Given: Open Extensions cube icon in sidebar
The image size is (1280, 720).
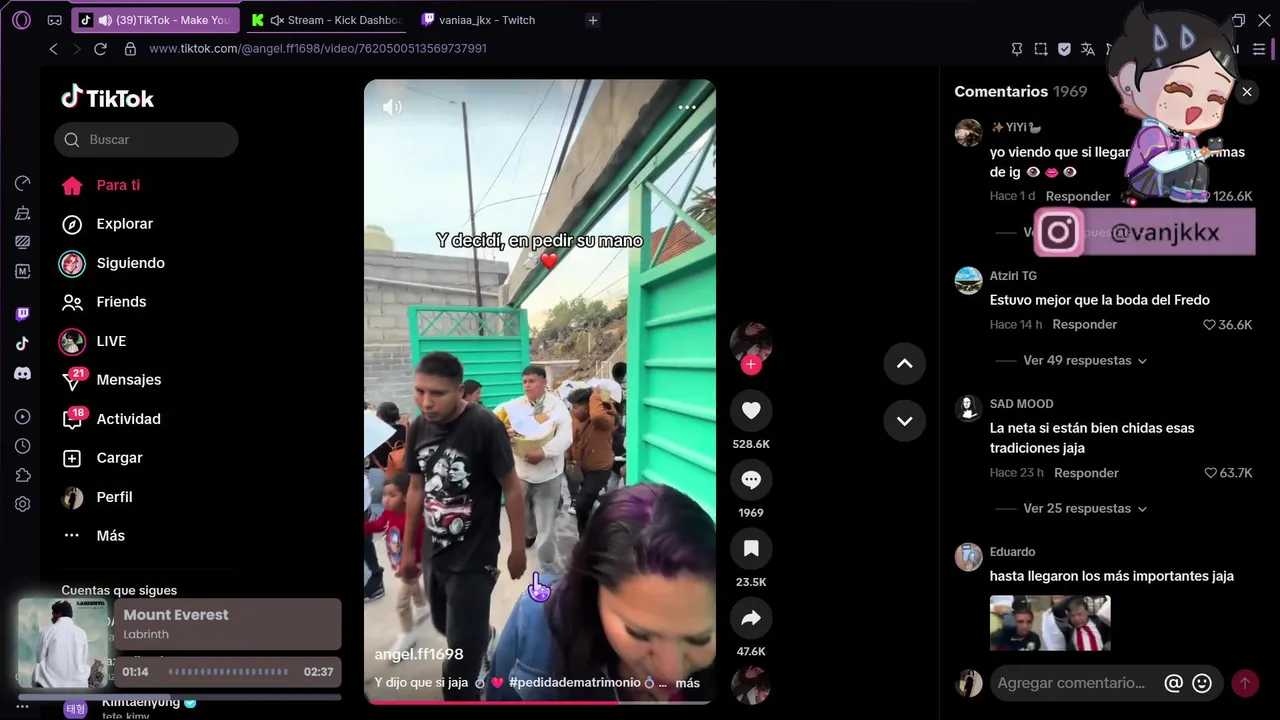Looking at the screenshot, I should tap(22, 475).
